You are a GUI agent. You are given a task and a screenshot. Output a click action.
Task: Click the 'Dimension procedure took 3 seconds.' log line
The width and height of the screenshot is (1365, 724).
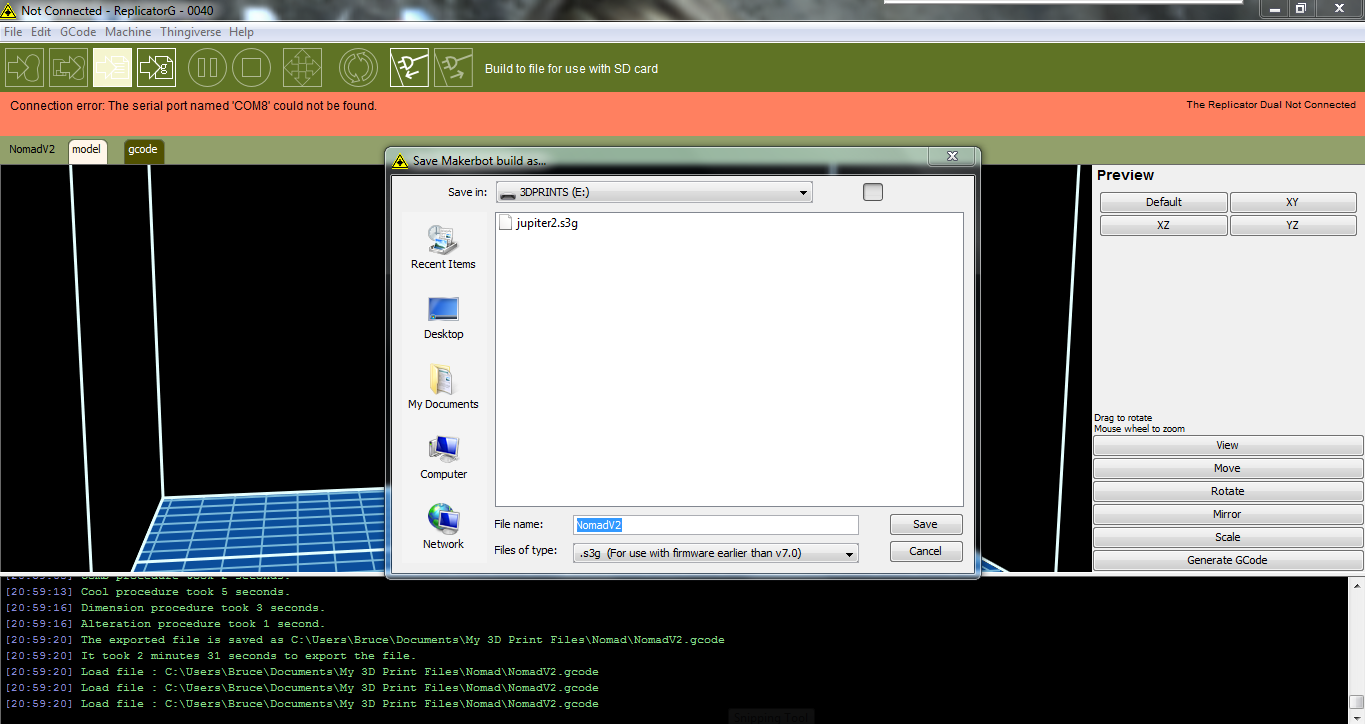tap(165, 608)
